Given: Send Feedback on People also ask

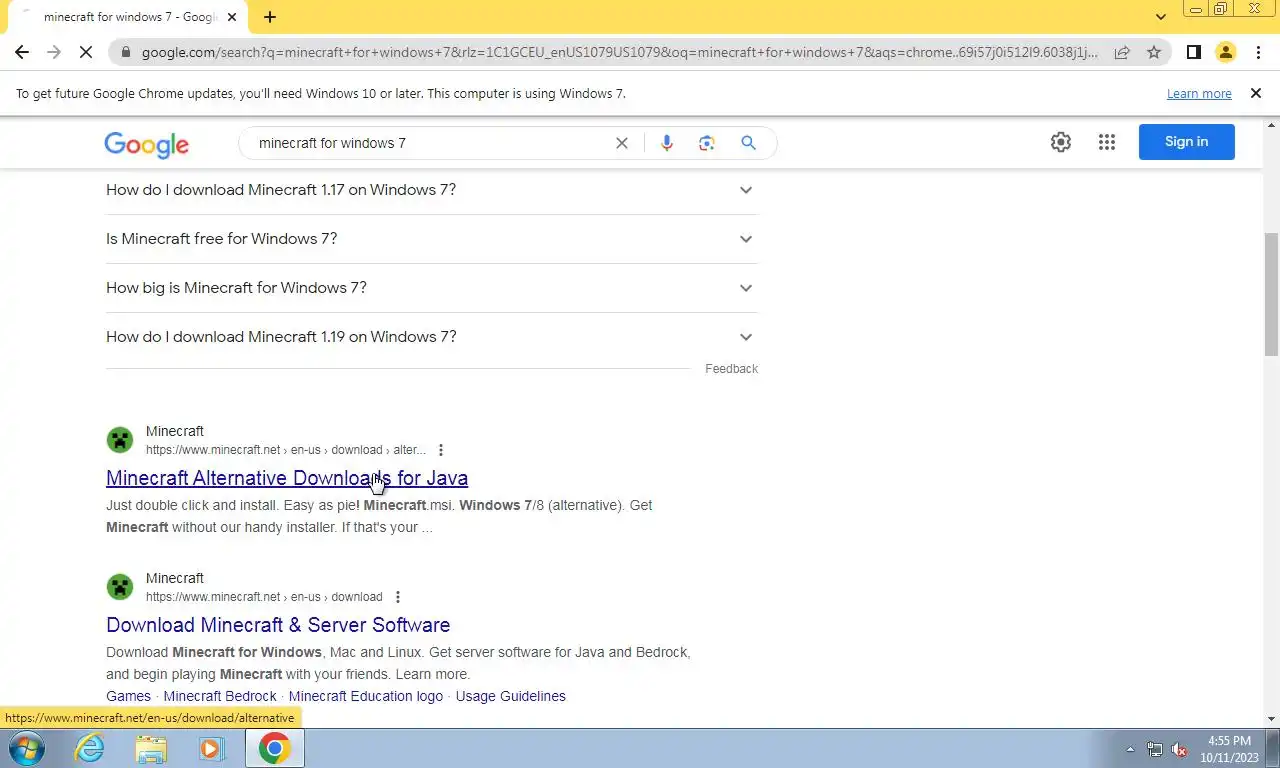Looking at the screenshot, I should tap(731, 369).
